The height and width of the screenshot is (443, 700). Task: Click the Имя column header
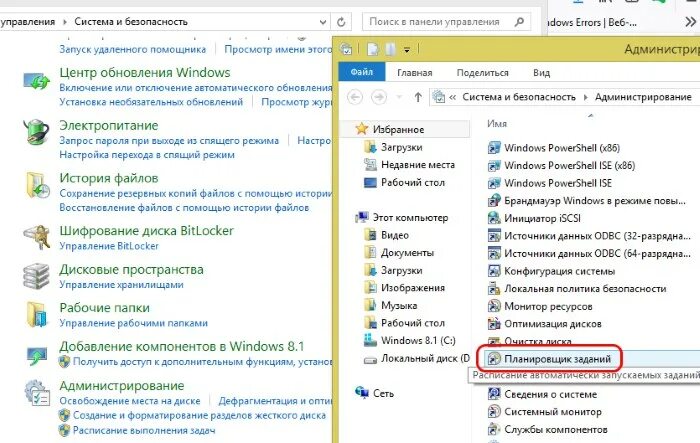[497, 124]
